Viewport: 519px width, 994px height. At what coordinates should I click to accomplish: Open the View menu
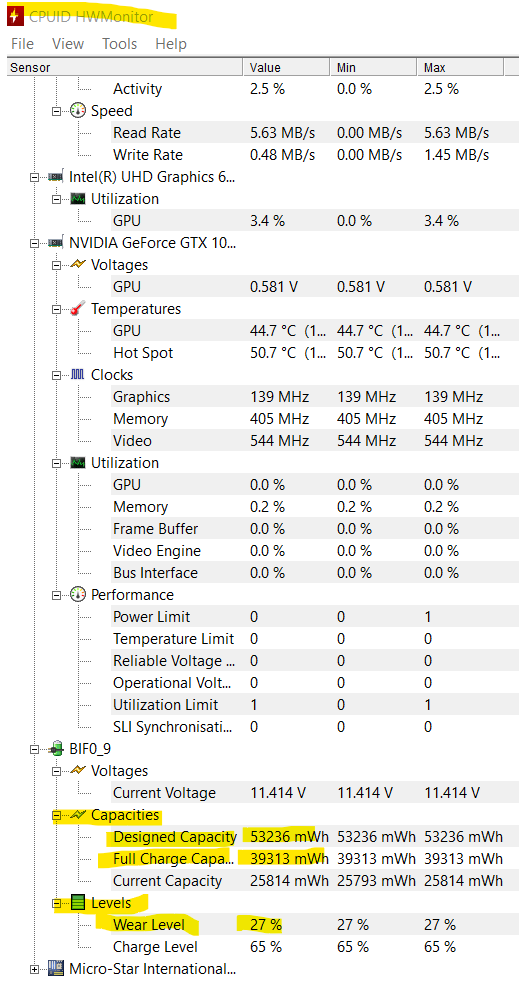[68, 44]
